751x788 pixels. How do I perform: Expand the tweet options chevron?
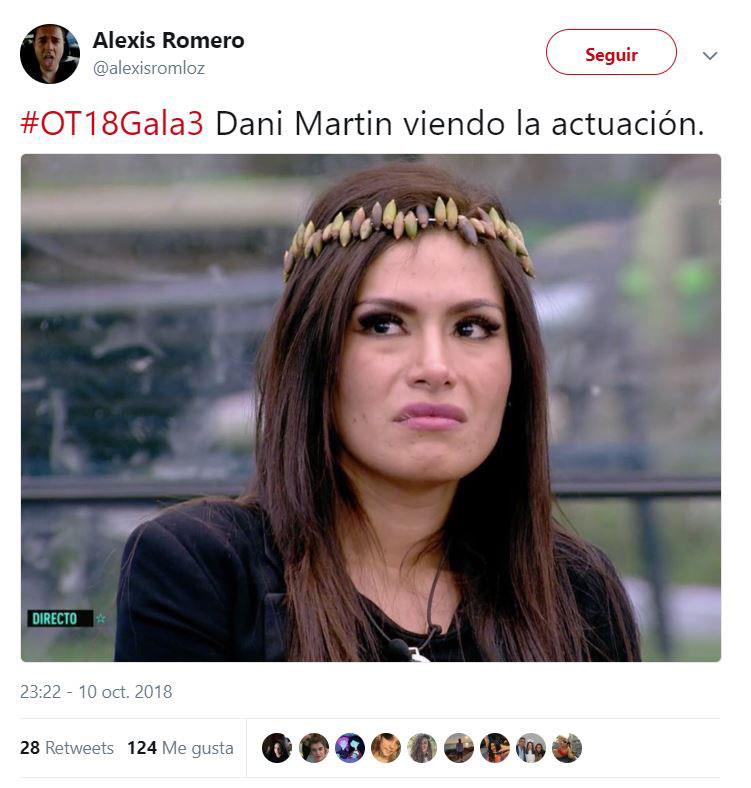point(710,55)
